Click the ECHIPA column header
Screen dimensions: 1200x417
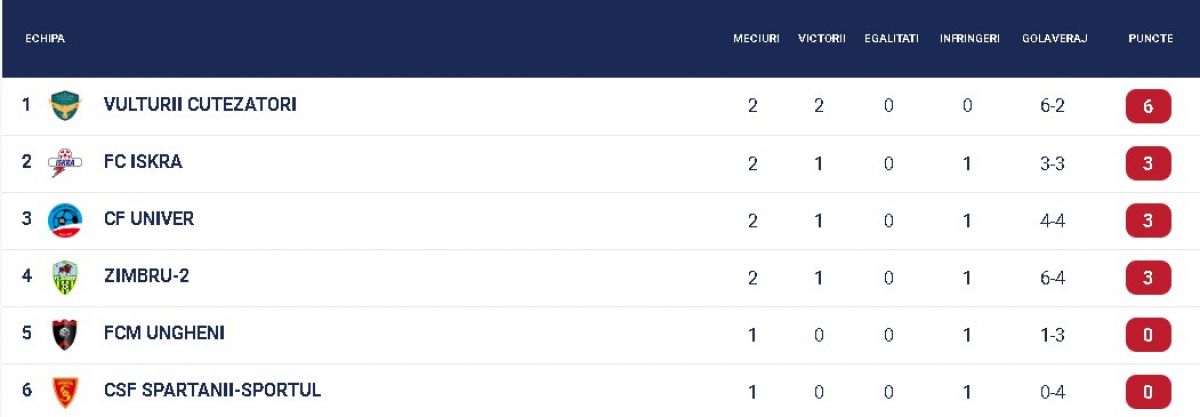click(x=45, y=38)
